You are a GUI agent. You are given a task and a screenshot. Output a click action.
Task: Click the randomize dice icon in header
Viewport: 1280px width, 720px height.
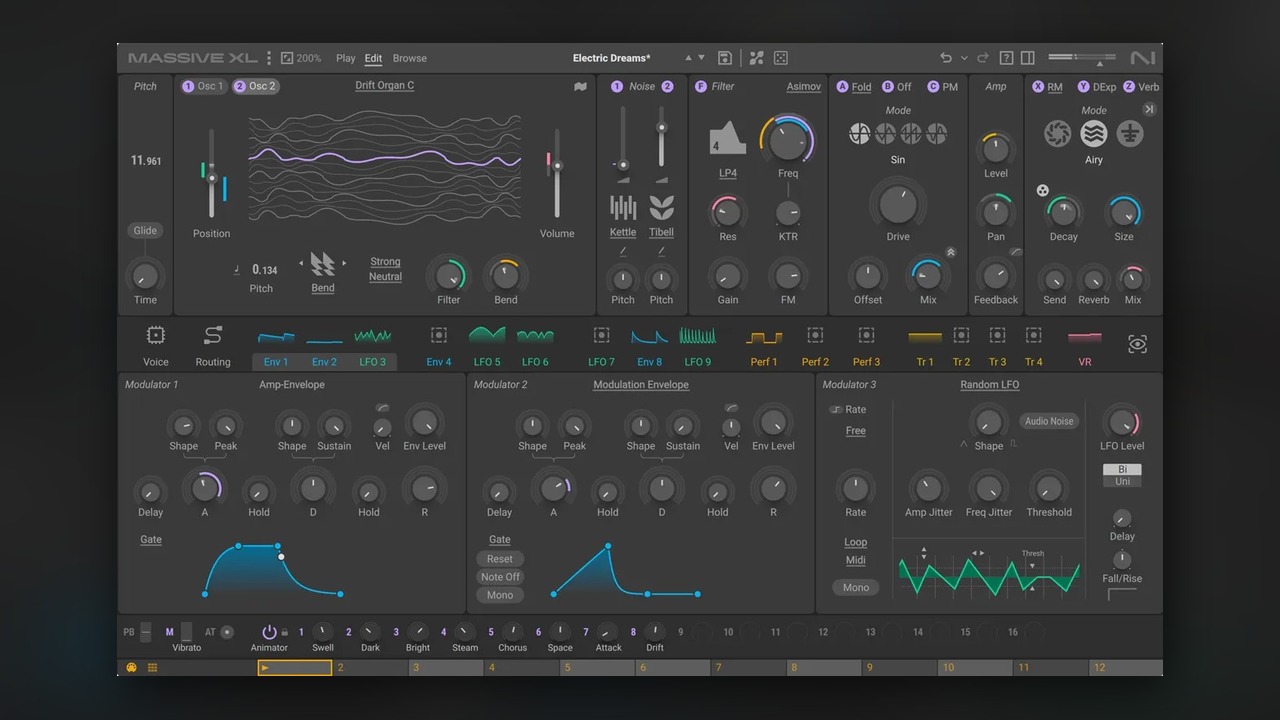click(781, 58)
